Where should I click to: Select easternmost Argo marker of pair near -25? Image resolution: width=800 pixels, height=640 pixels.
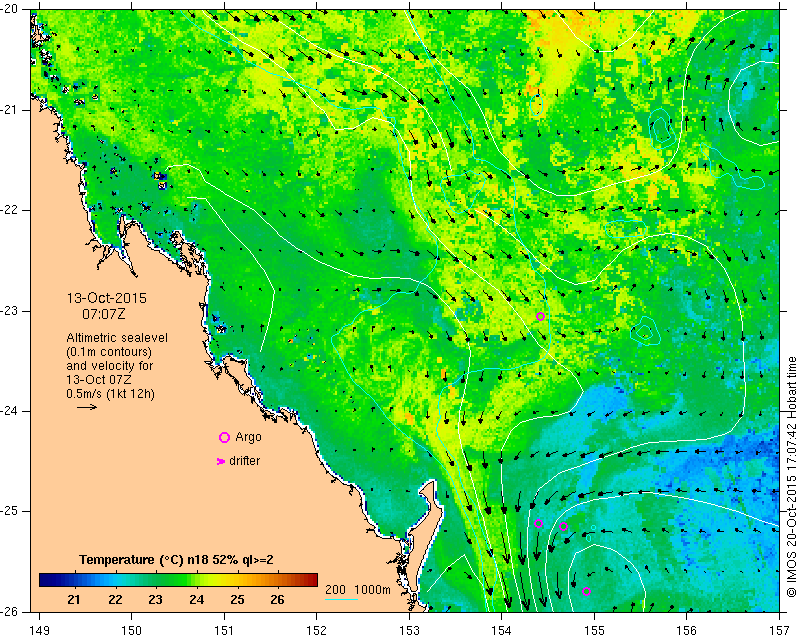(564, 527)
